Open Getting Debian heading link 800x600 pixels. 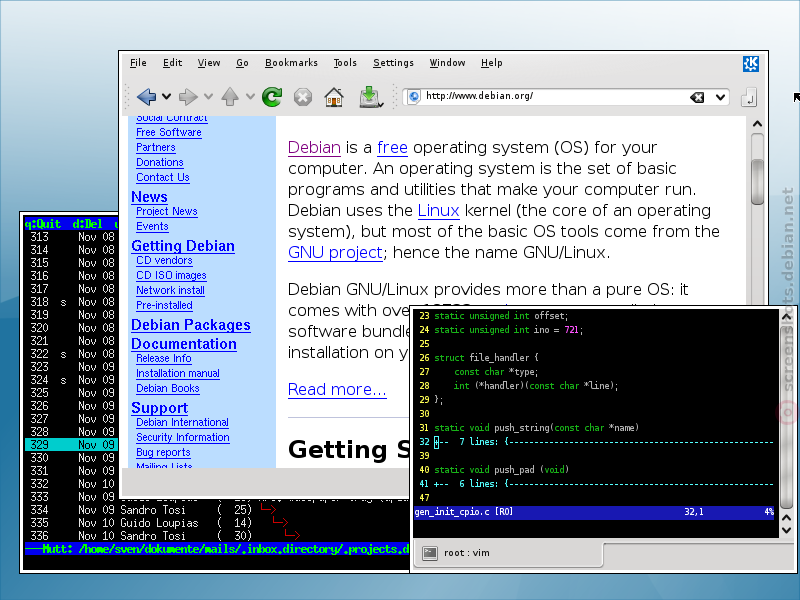(183, 245)
